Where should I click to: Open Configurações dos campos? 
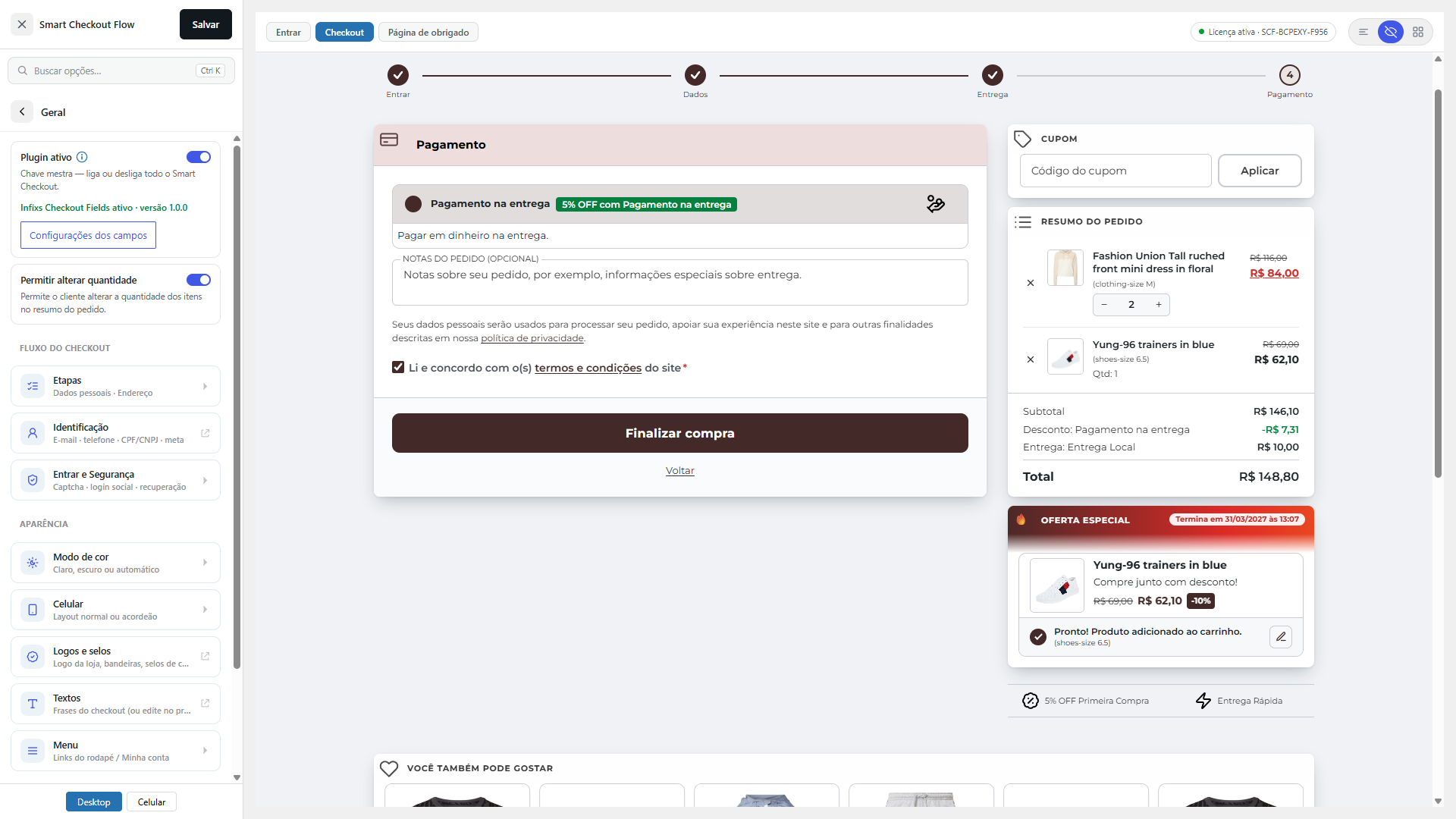click(88, 235)
